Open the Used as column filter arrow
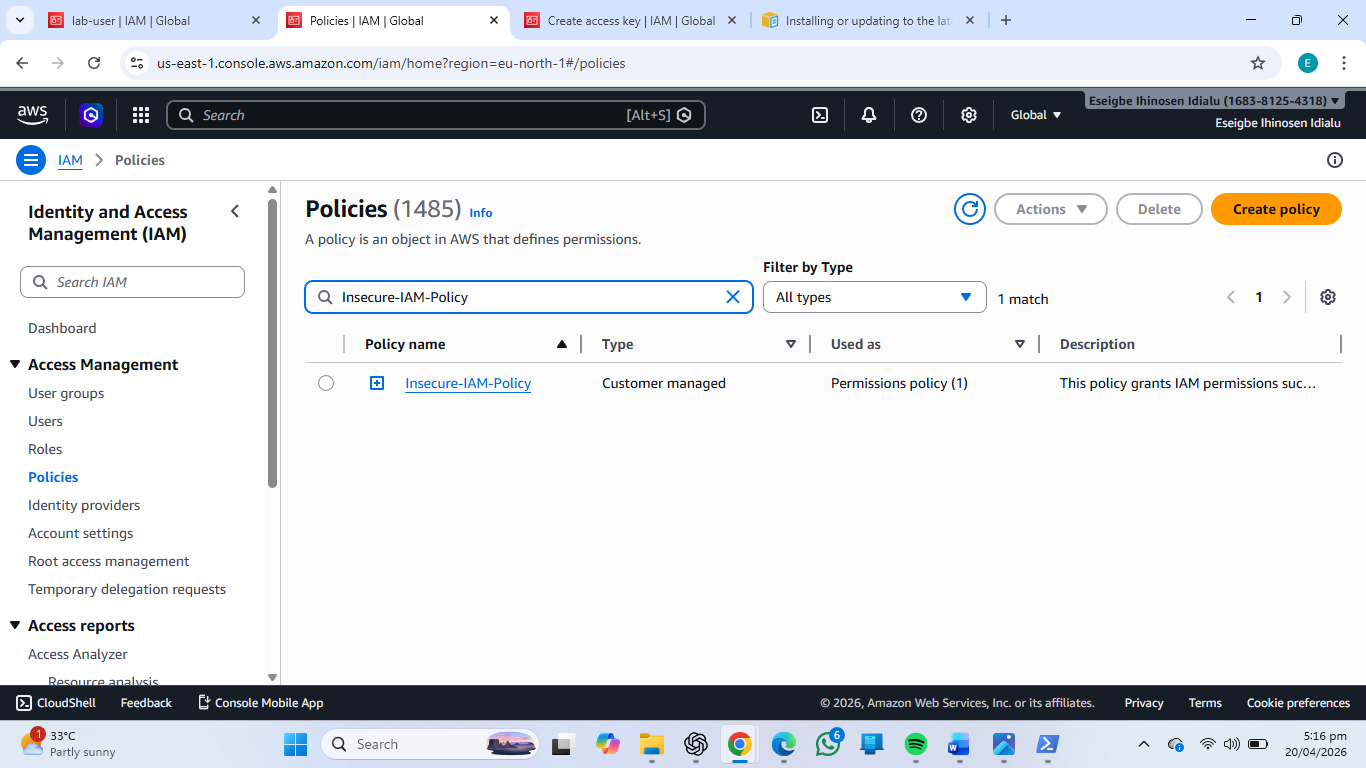This screenshot has height=768, width=1366. point(1020,344)
